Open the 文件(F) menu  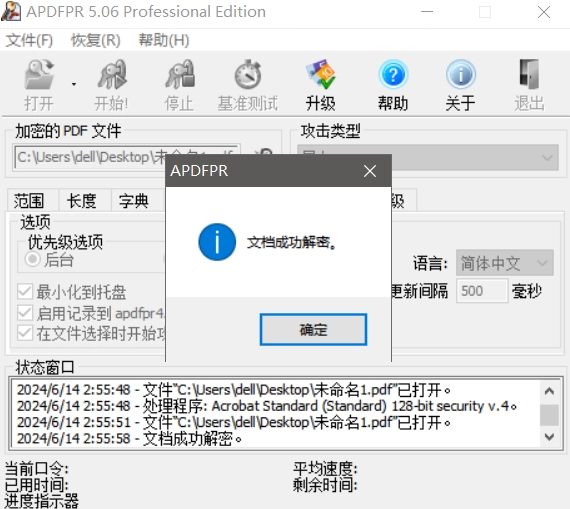pyautogui.click(x=29, y=40)
